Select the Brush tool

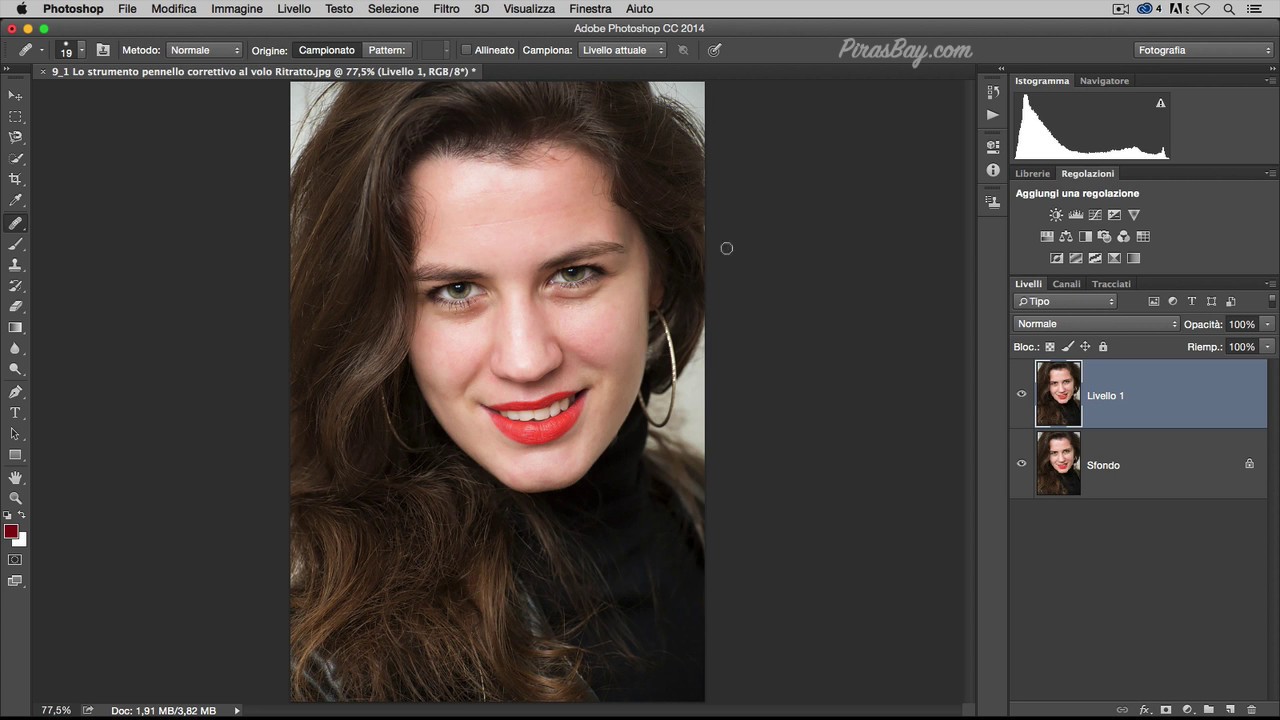coord(15,244)
